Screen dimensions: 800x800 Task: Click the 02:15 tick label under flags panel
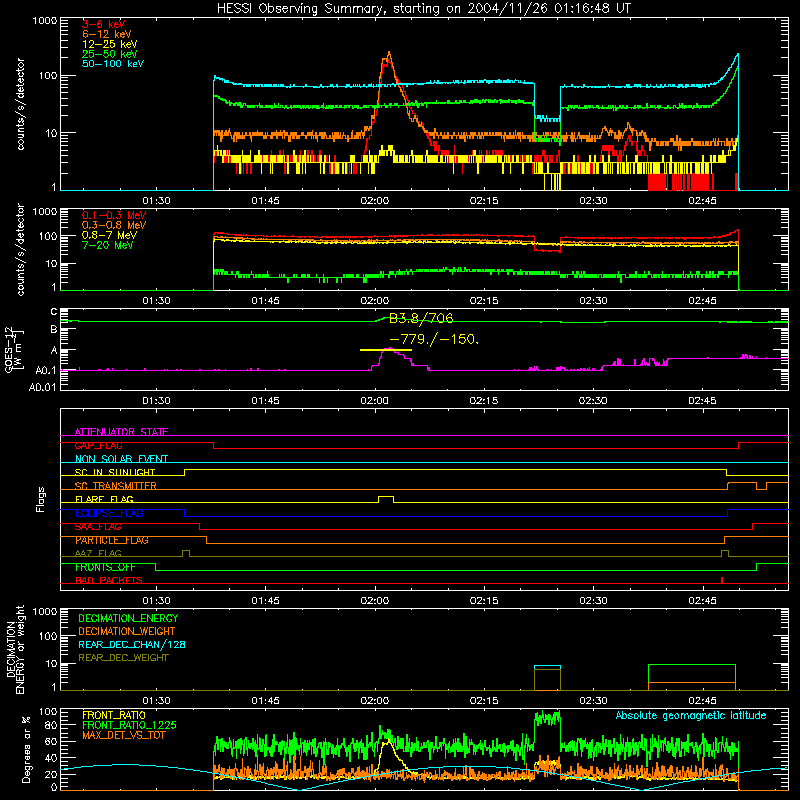(484, 601)
